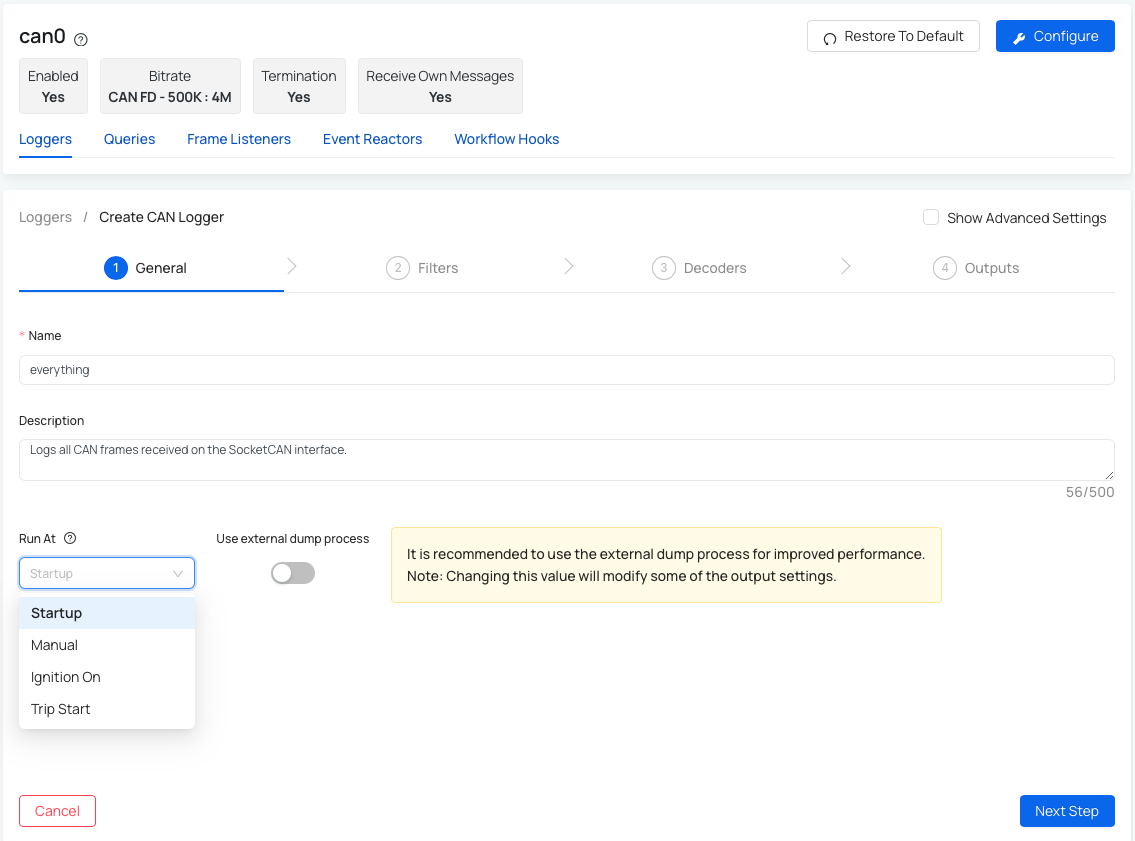This screenshot has width=1135, height=841.
Task: Click the Loggers breadcrumb link
Action: [x=45, y=217]
